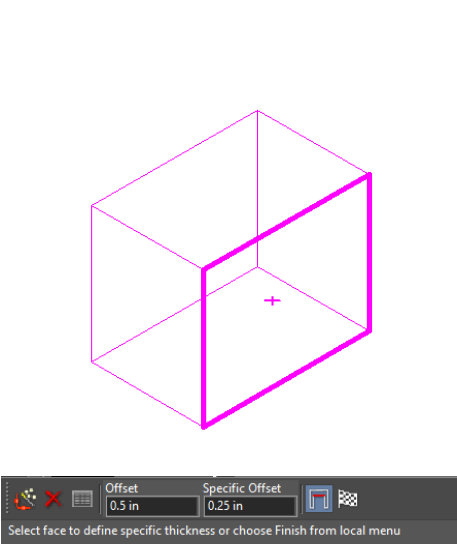The width and height of the screenshot is (457, 544).
Task: Pick the topmost corner vertex of the box
Action: click(257, 111)
